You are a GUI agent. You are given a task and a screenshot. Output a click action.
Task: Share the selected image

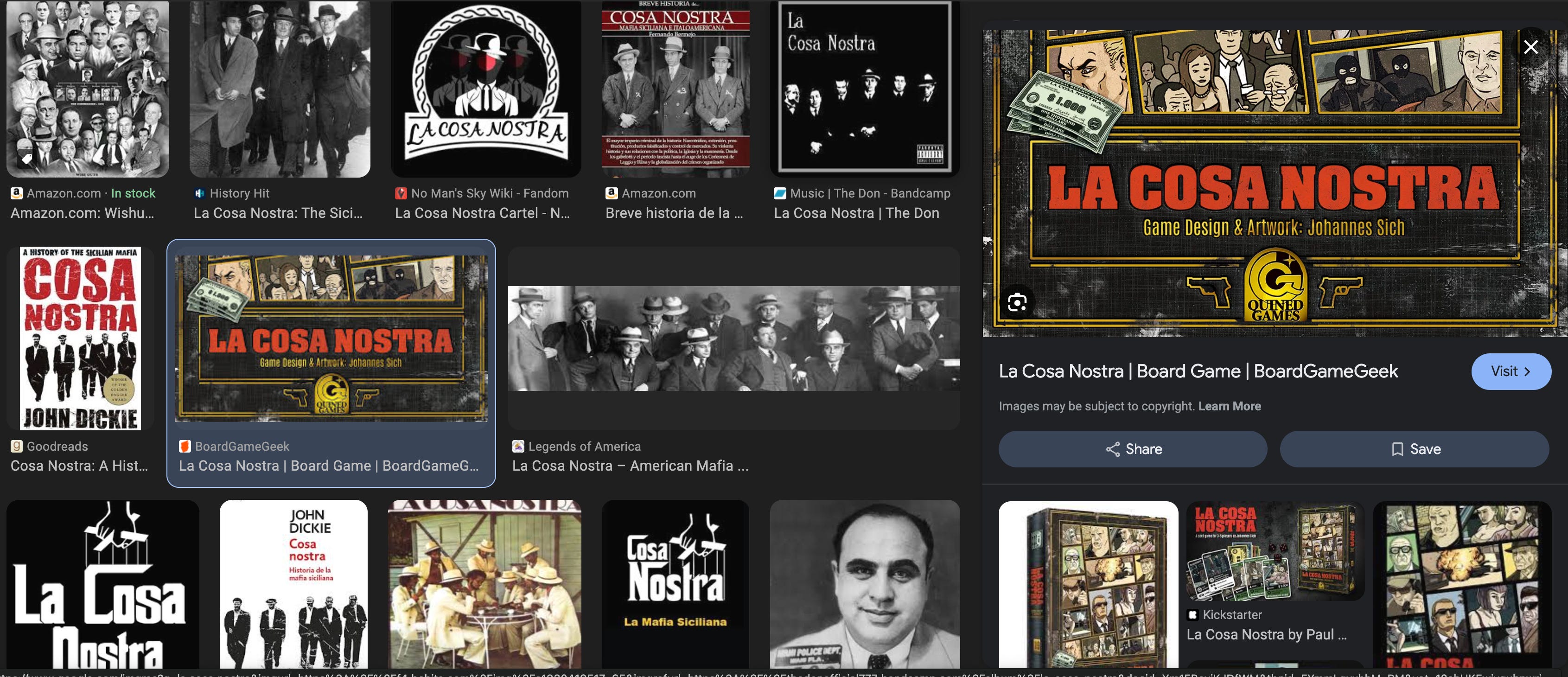coord(1133,449)
